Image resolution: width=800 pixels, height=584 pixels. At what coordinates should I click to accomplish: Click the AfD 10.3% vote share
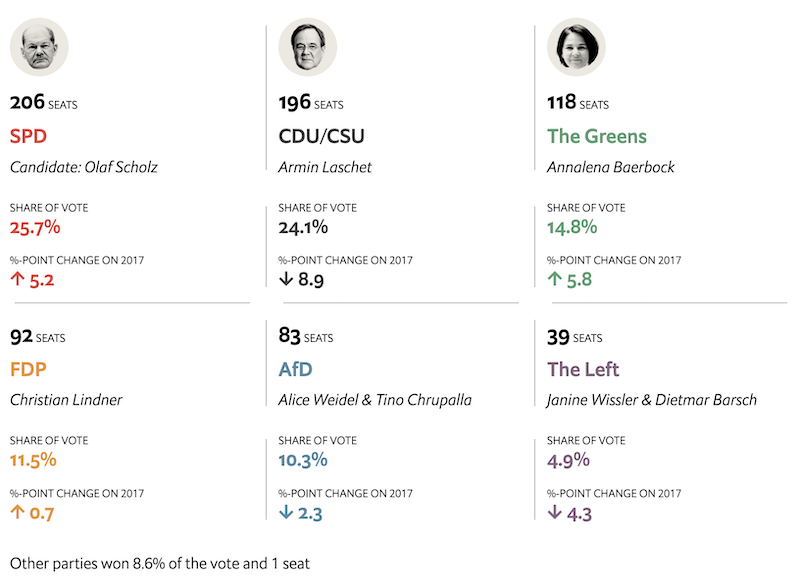[303, 460]
